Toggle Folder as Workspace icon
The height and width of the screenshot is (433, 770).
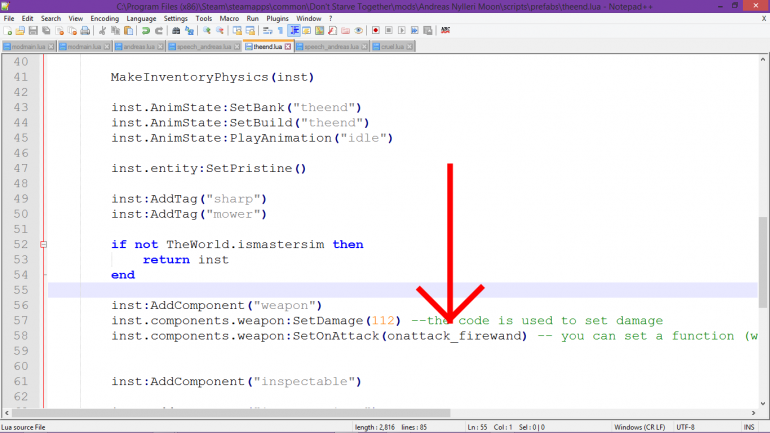(346, 31)
